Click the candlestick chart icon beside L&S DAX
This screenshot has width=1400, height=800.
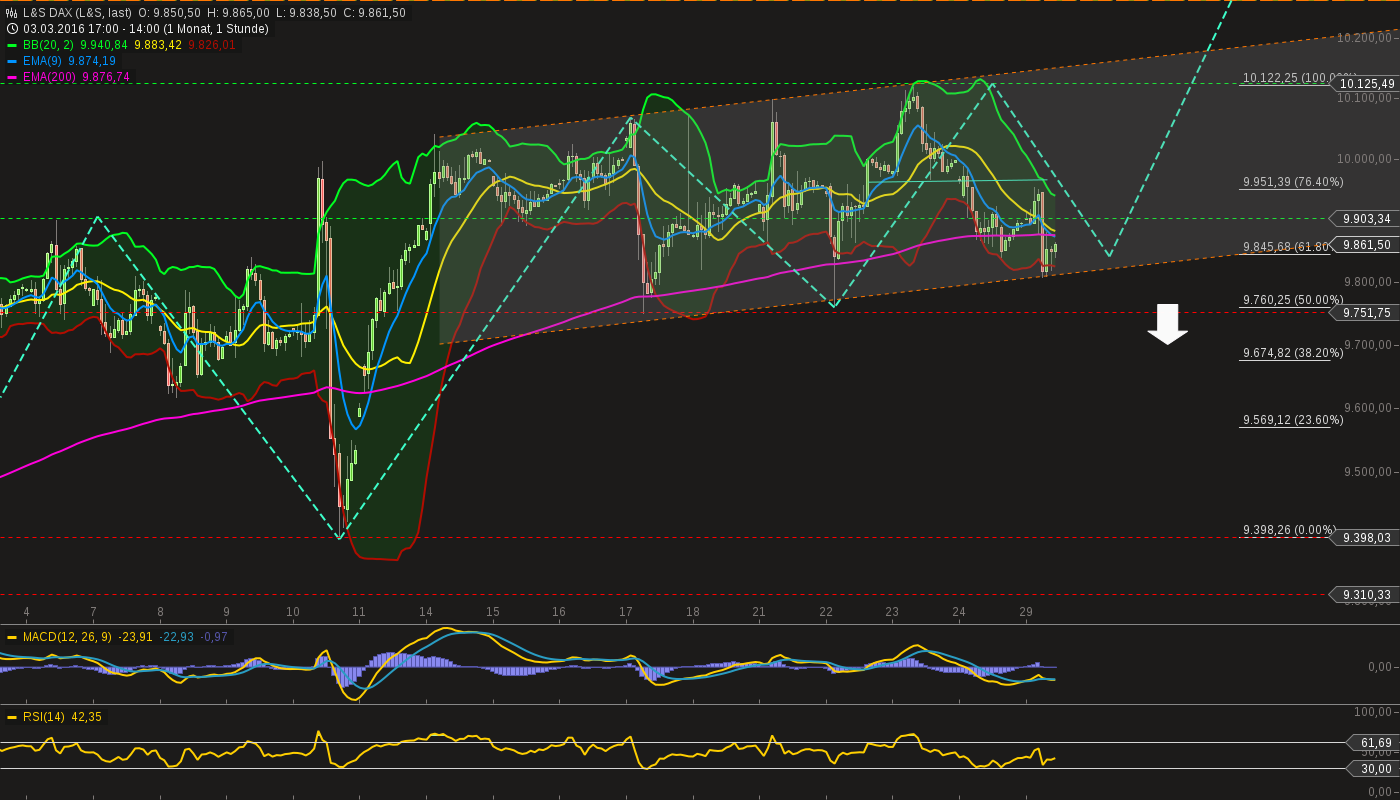(x=12, y=13)
